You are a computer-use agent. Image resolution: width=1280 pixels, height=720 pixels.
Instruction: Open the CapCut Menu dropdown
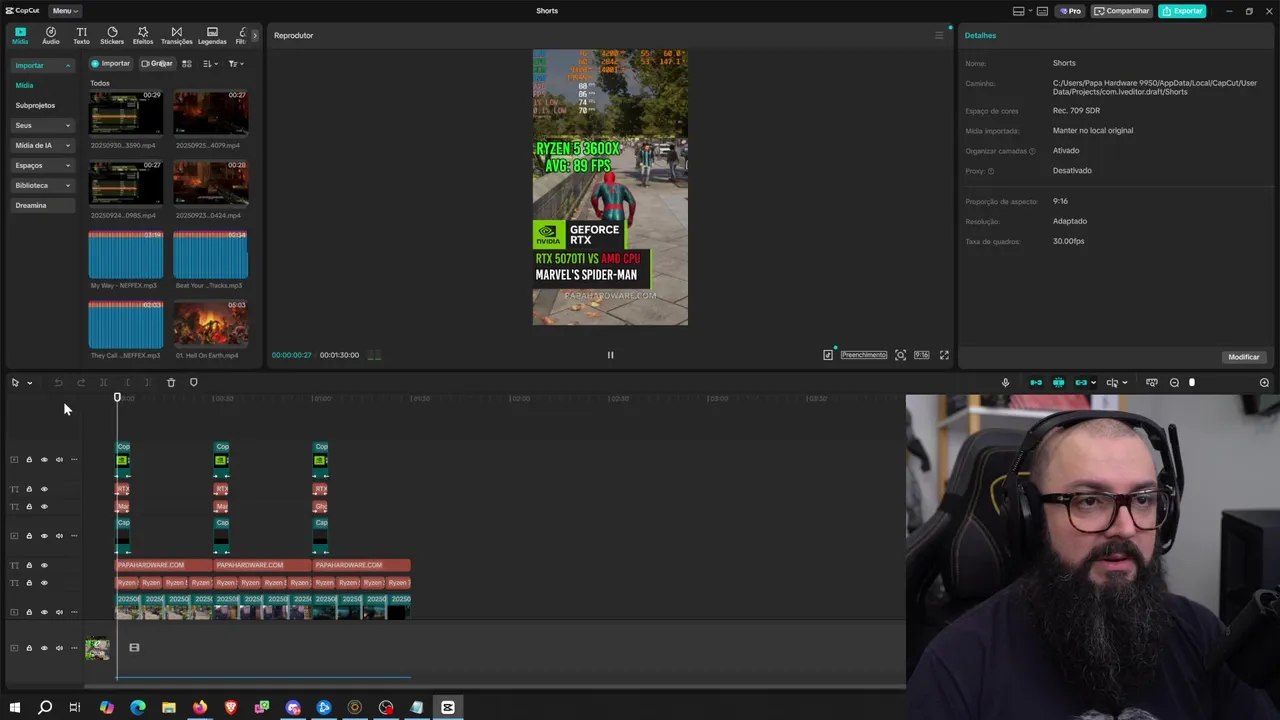click(x=65, y=11)
